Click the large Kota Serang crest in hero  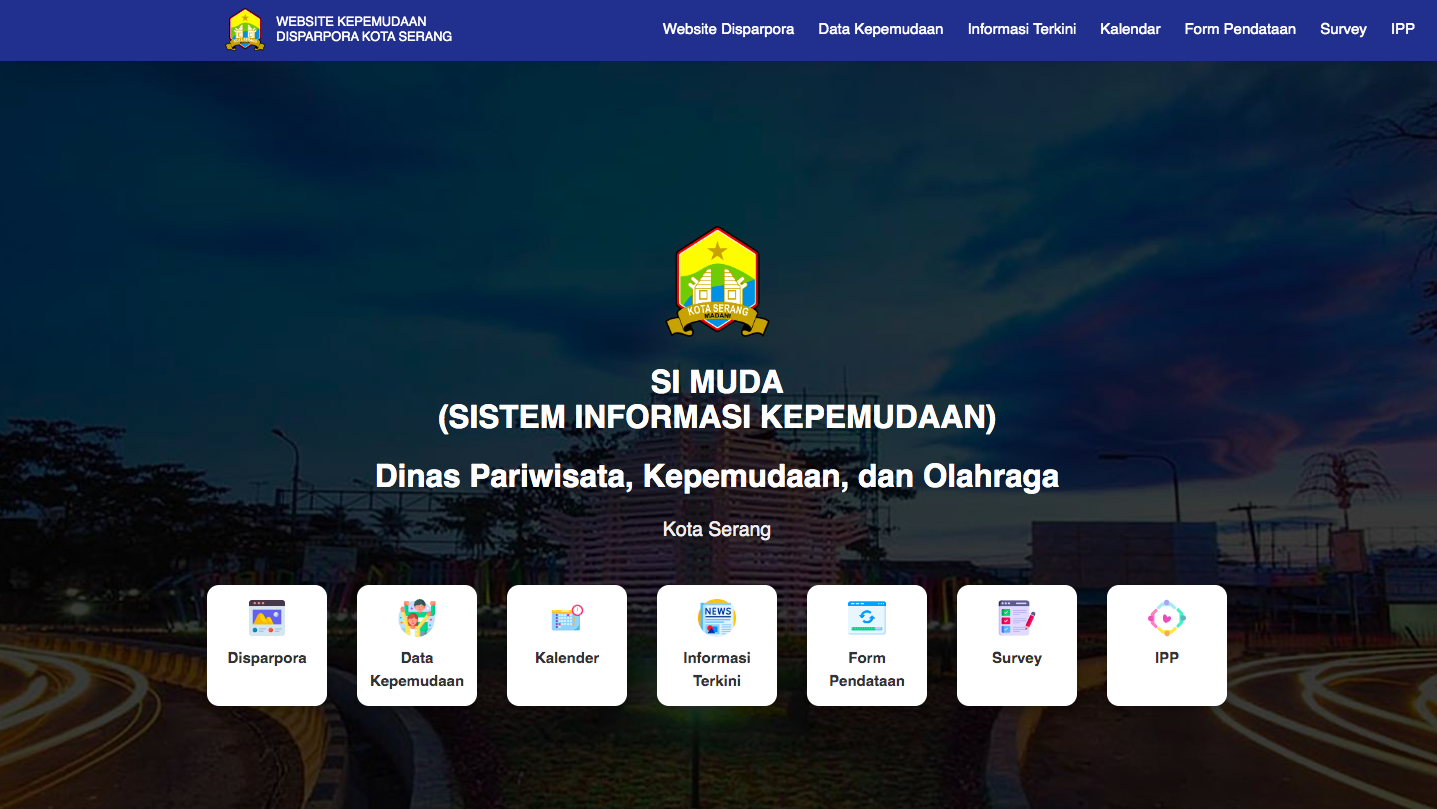tap(717, 282)
